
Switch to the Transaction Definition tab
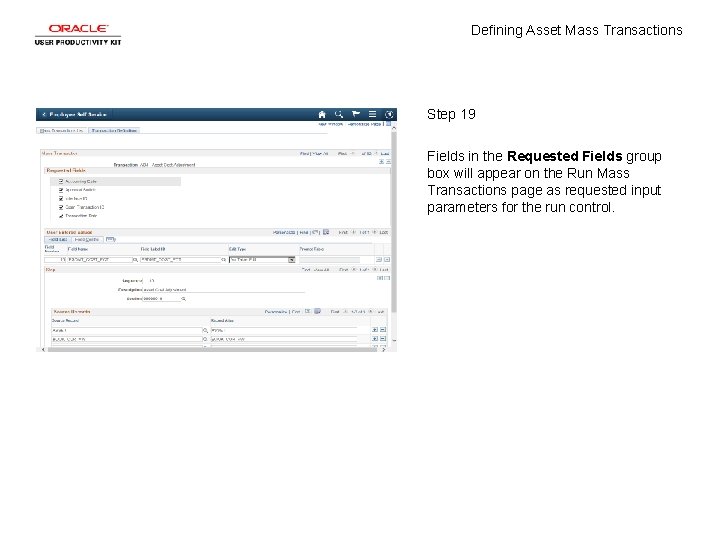coord(114,131)
